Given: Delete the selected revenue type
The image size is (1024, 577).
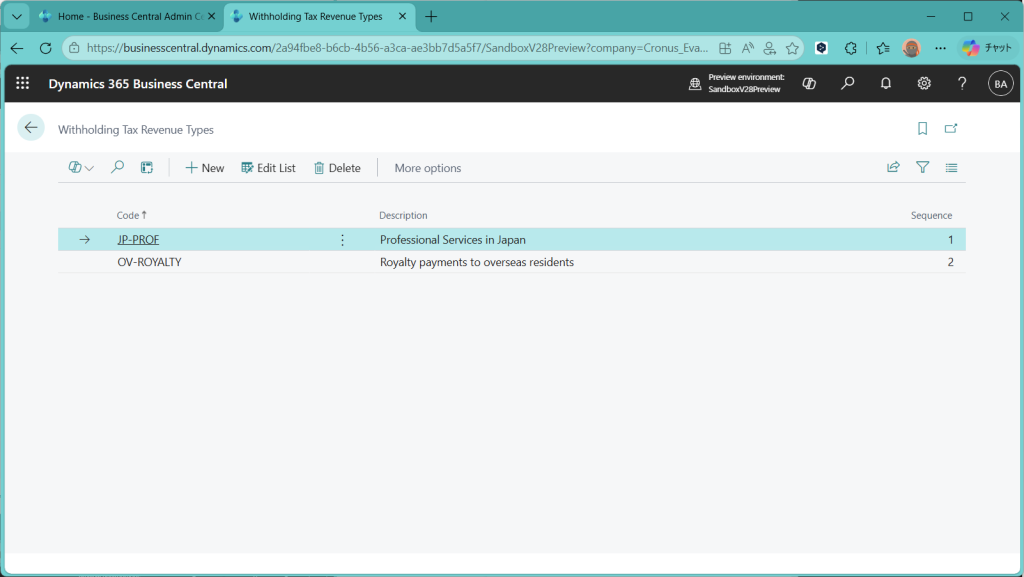Looking at the screenshot, I should [x=337, y=168].
